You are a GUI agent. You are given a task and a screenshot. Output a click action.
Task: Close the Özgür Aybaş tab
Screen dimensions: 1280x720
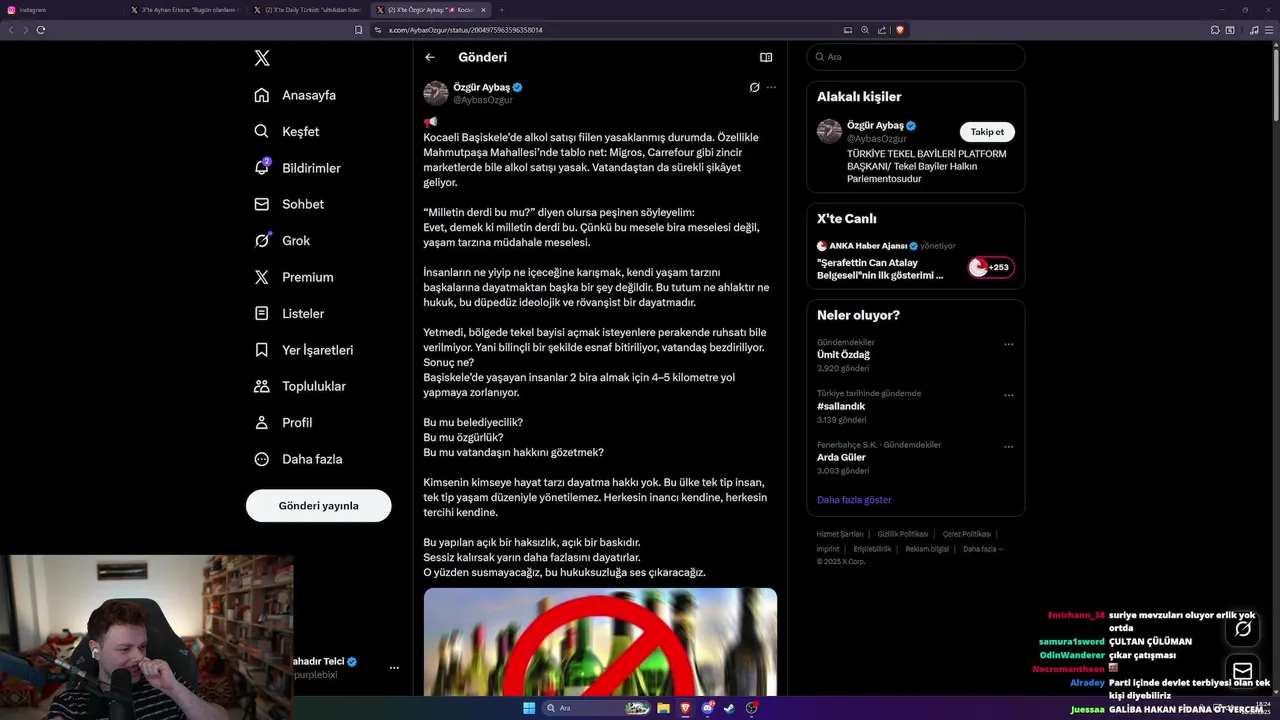coord(483,9)
